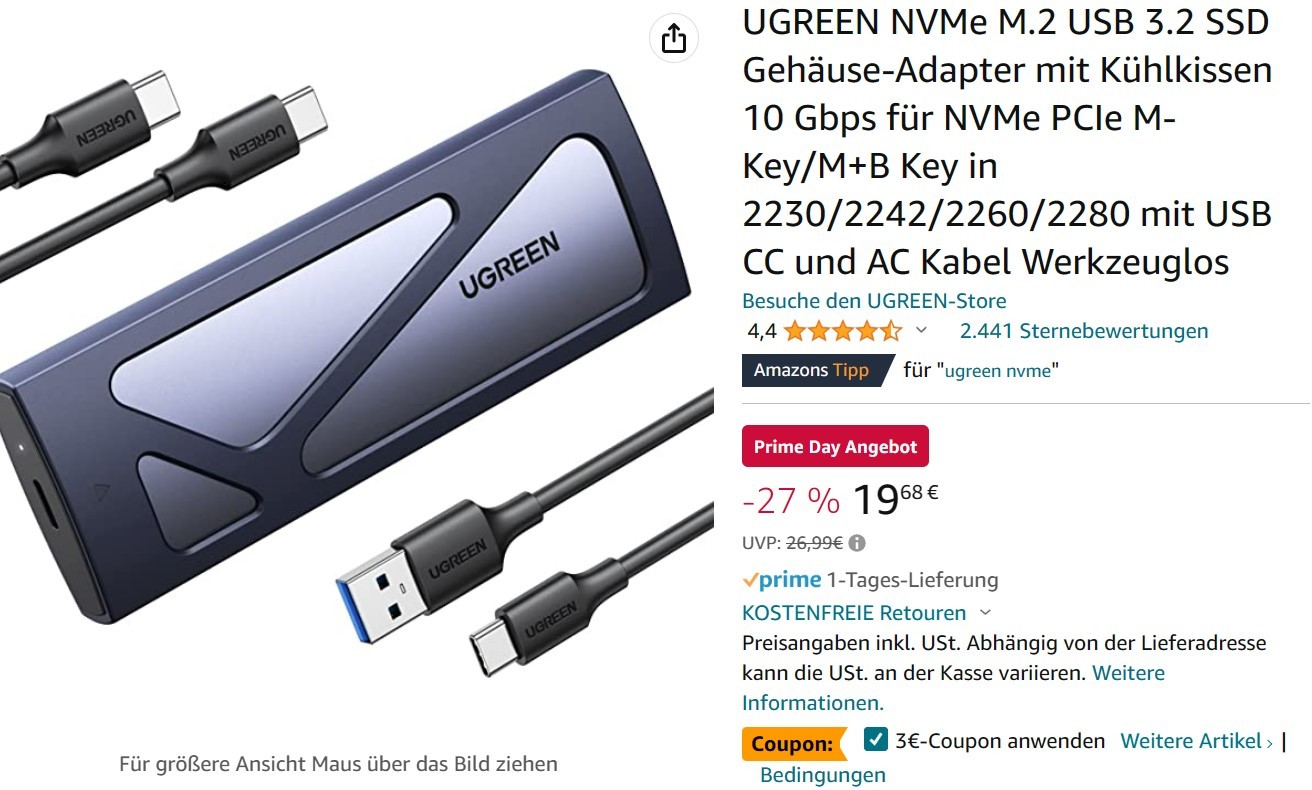Visit the UGREEN-Store link
Image resolution: width=1312 pixels, height=790 pixels.
coord(874,301)
